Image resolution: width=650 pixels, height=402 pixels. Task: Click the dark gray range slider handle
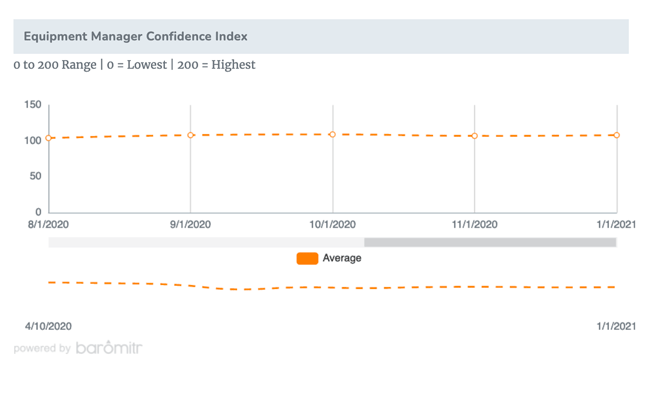pos(490,242)
